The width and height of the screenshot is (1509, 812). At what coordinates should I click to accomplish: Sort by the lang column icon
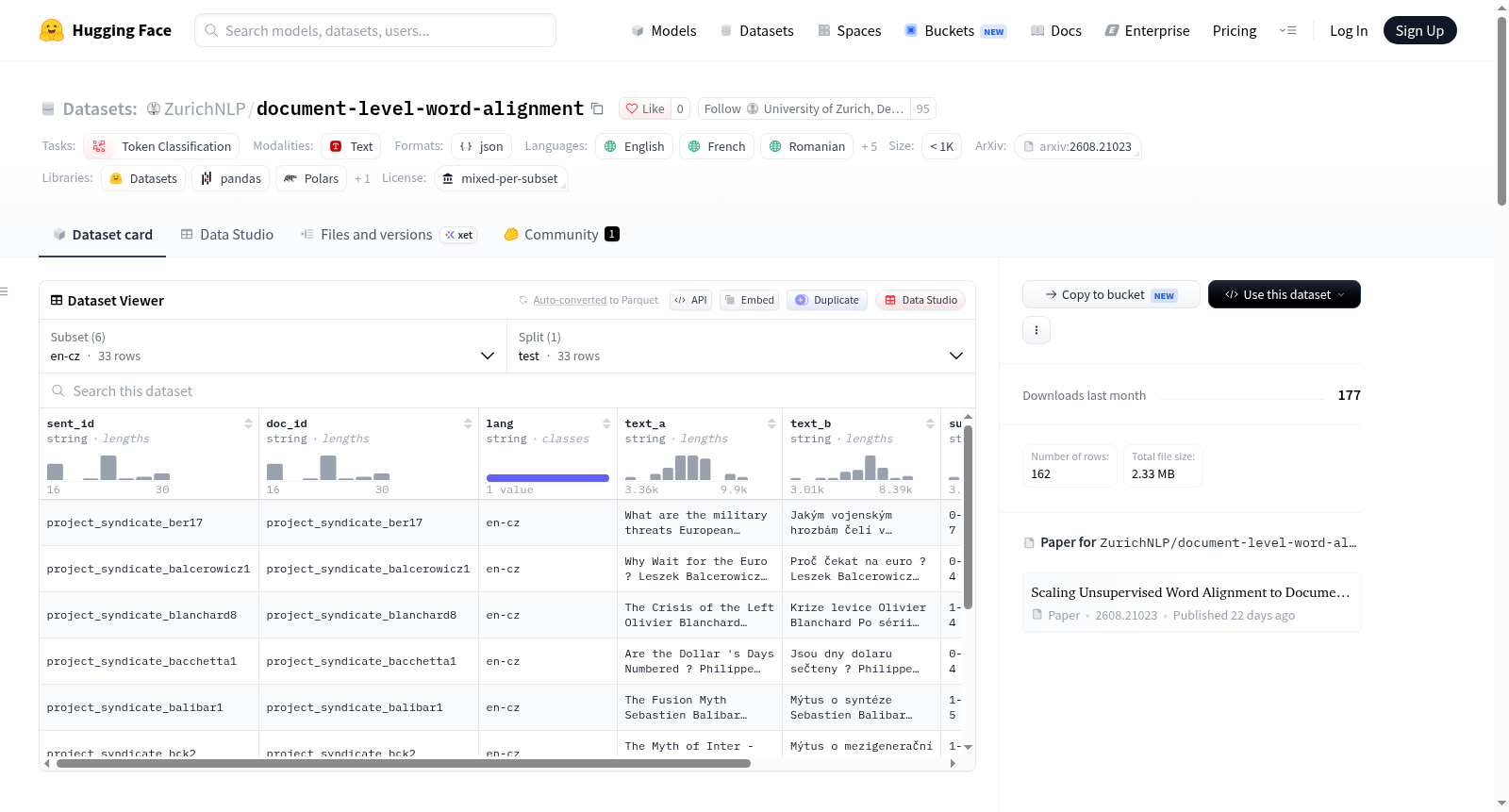606,423
